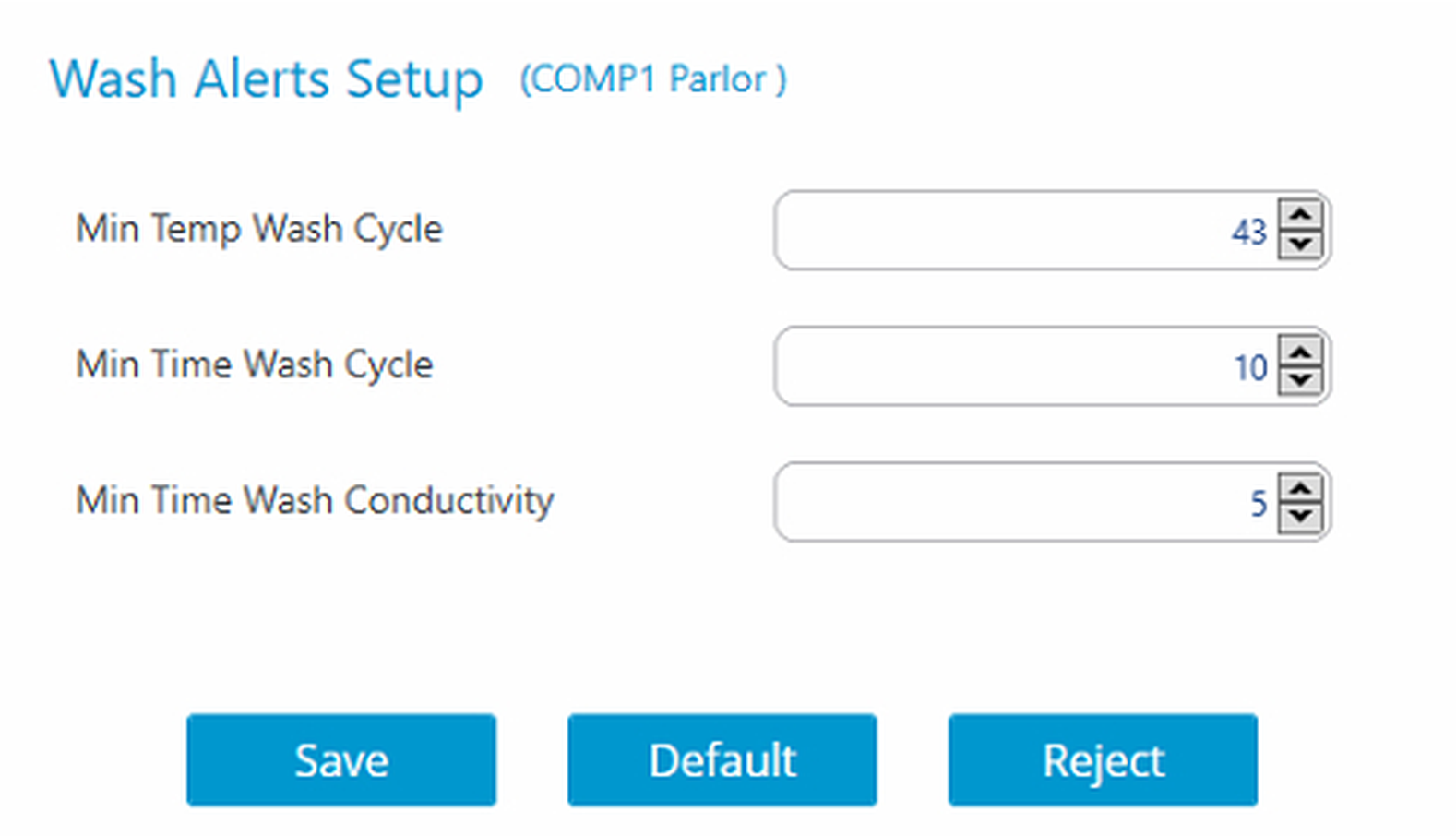Screen dimensions: 1456x836
Task: Click the number 43 in the temperature field
Action: [x=1248, y=232]
